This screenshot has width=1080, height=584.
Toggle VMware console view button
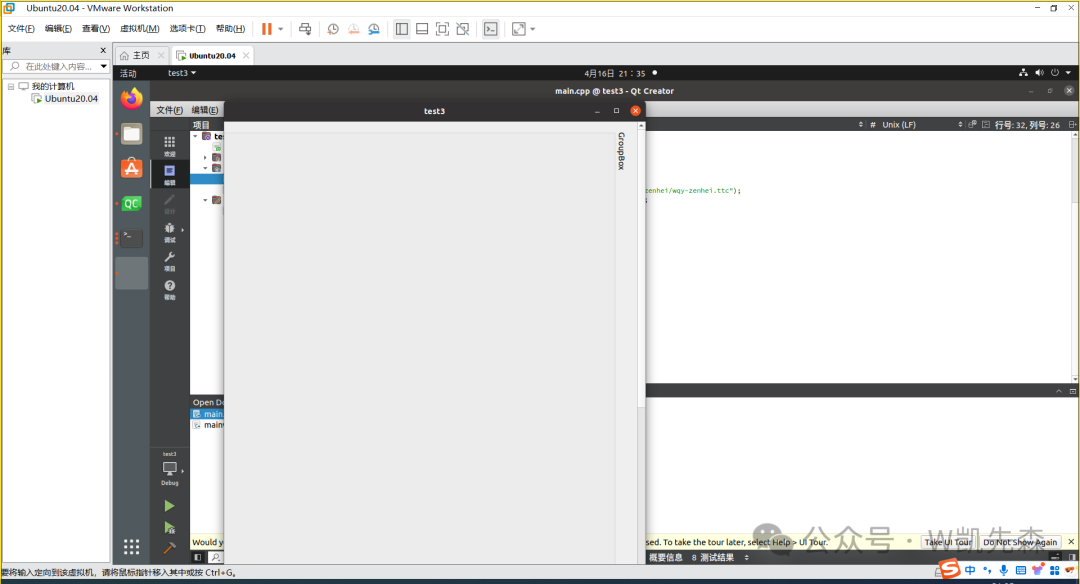coord(490,29)
